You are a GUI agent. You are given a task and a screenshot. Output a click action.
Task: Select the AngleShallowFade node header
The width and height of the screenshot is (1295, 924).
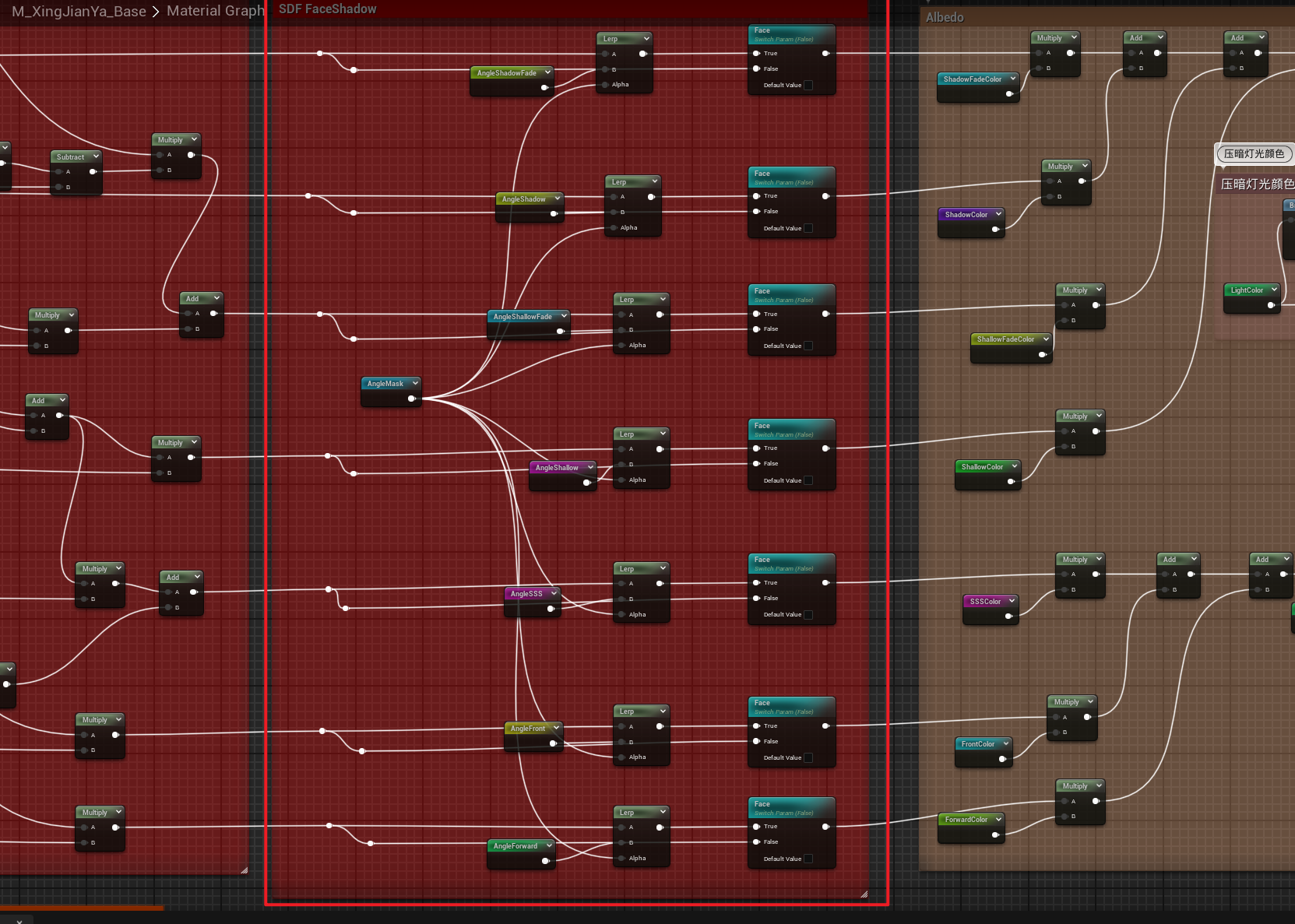(x=523, y=317)
